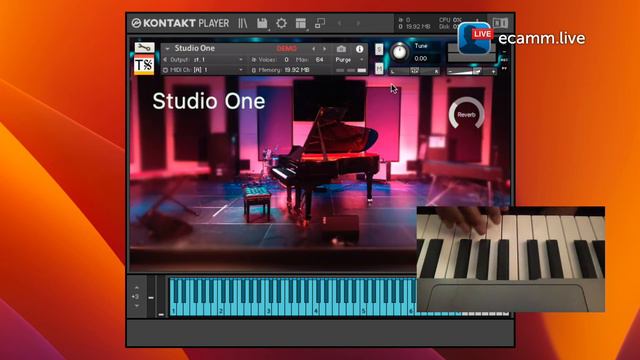The height and width of the screenshot is (360, 640).
Task: Open the MIDI Ch [A] 1 dropdown
Action: pyautogui.click(x=203, y=70)
